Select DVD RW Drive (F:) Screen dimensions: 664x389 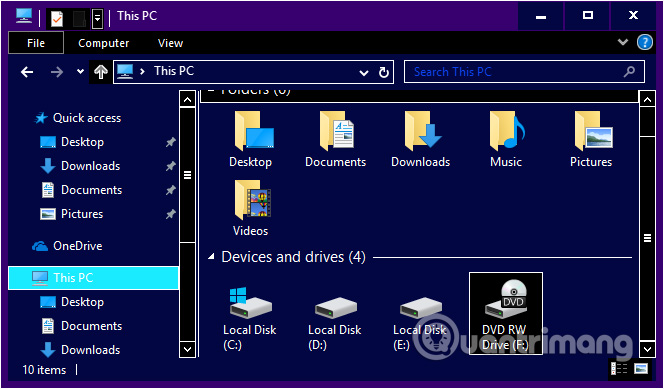pyautogui.click(x=506, y=313)
